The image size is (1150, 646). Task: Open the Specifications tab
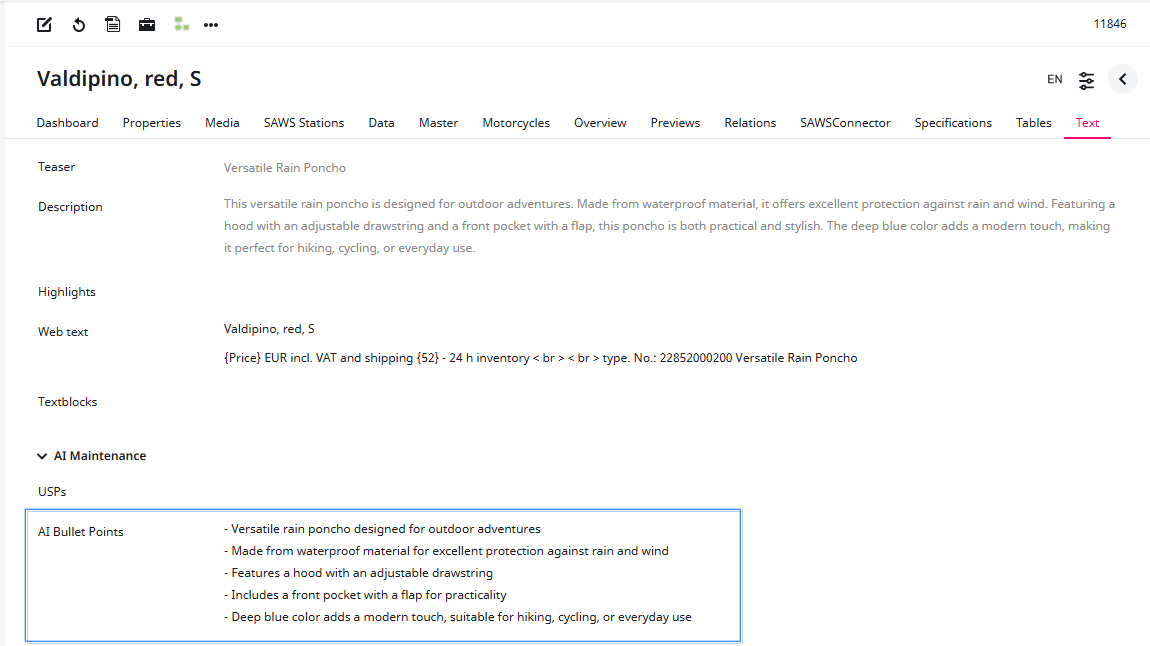tap(953, 123)
